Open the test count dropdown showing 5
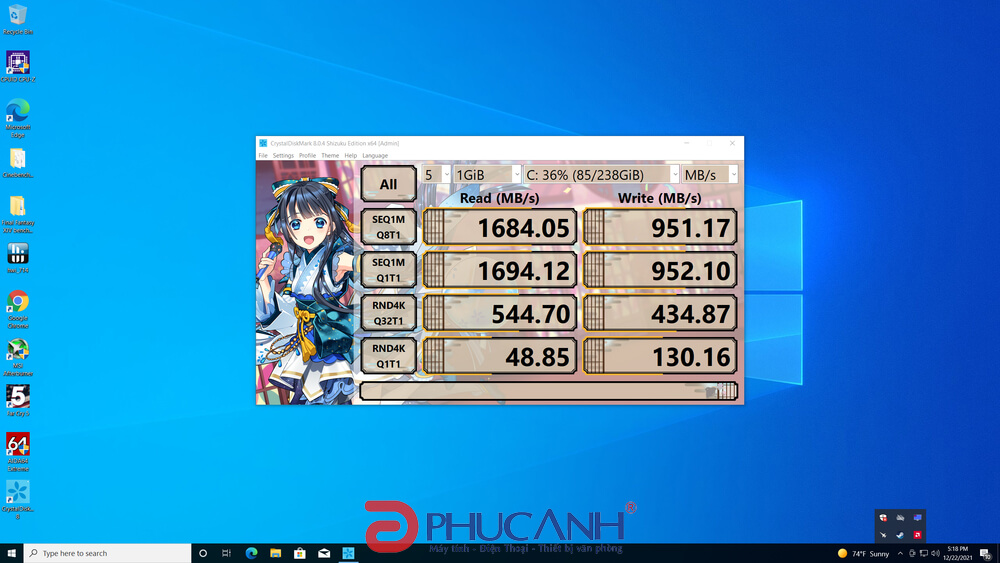The image size is (1000, 563). [436, 175]
